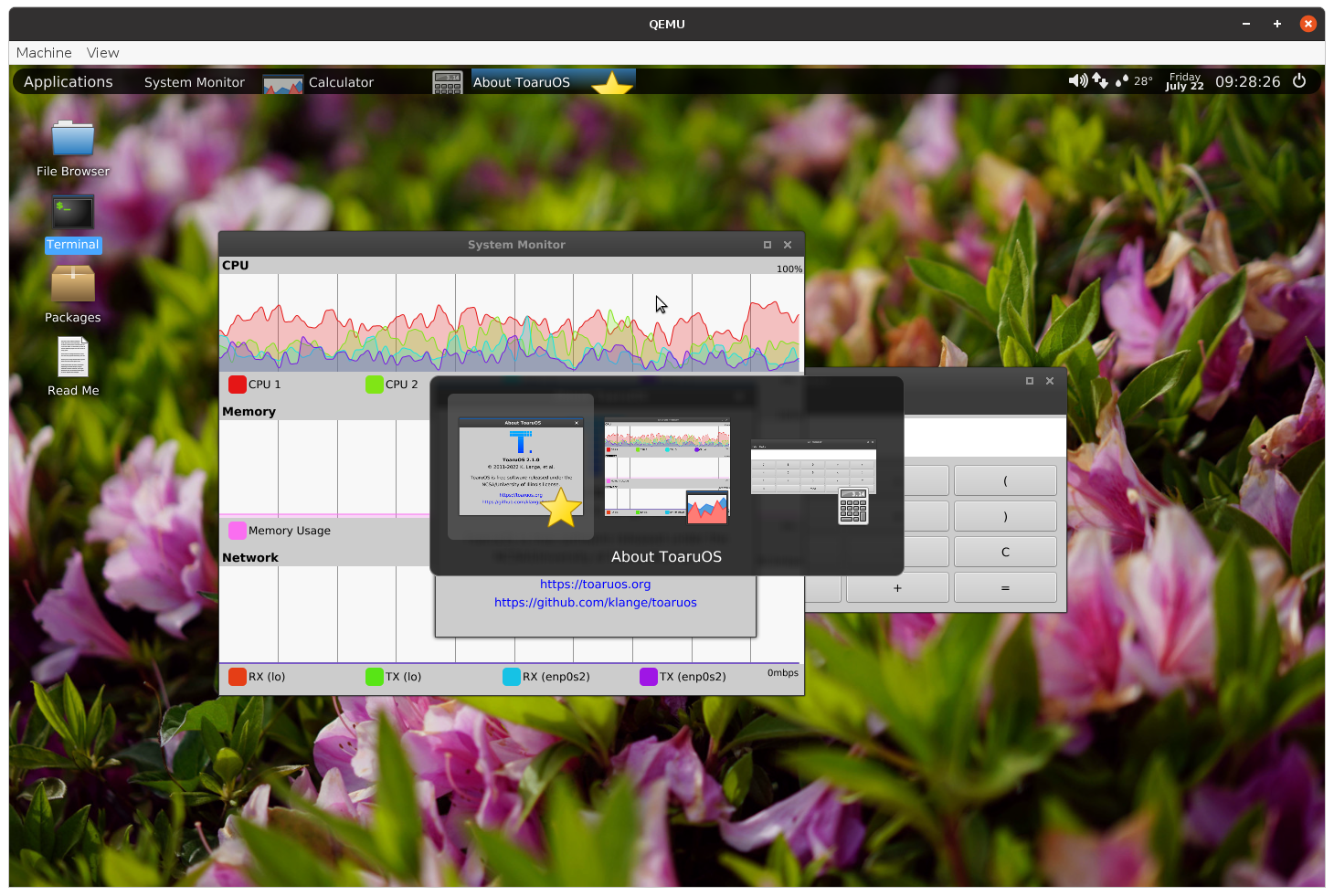Click the + button in Calculator
This screenshot has width=1334, height=896.
click(897, 587)
